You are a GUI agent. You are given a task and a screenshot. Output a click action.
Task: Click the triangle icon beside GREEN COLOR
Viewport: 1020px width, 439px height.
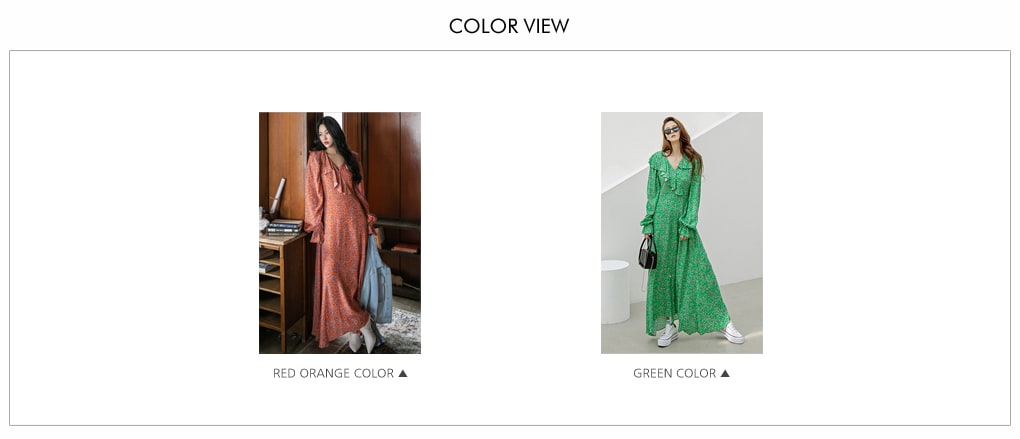[725, 373]
